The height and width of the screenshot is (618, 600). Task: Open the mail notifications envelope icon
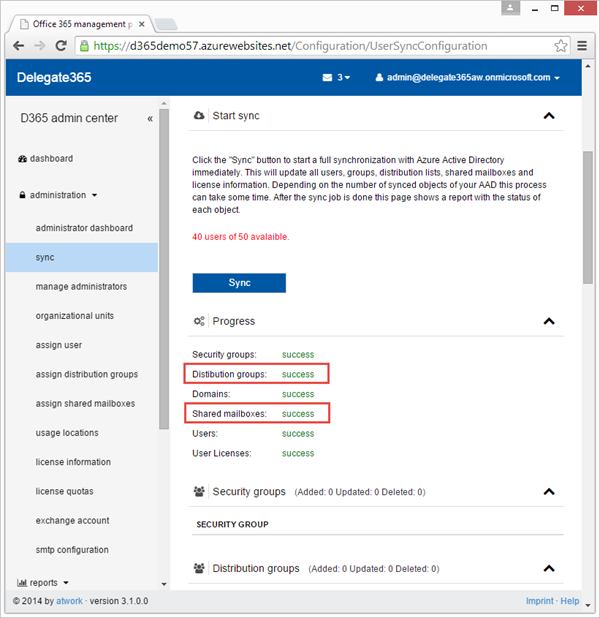tap(327, 78)
